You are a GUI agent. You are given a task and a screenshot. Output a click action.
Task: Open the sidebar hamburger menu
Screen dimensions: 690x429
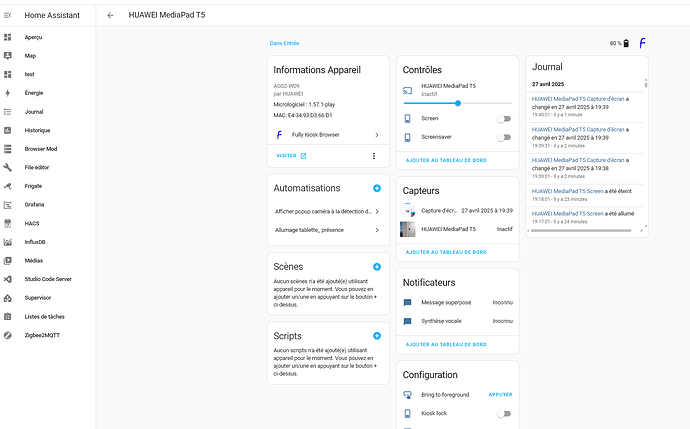click(8, 16)
